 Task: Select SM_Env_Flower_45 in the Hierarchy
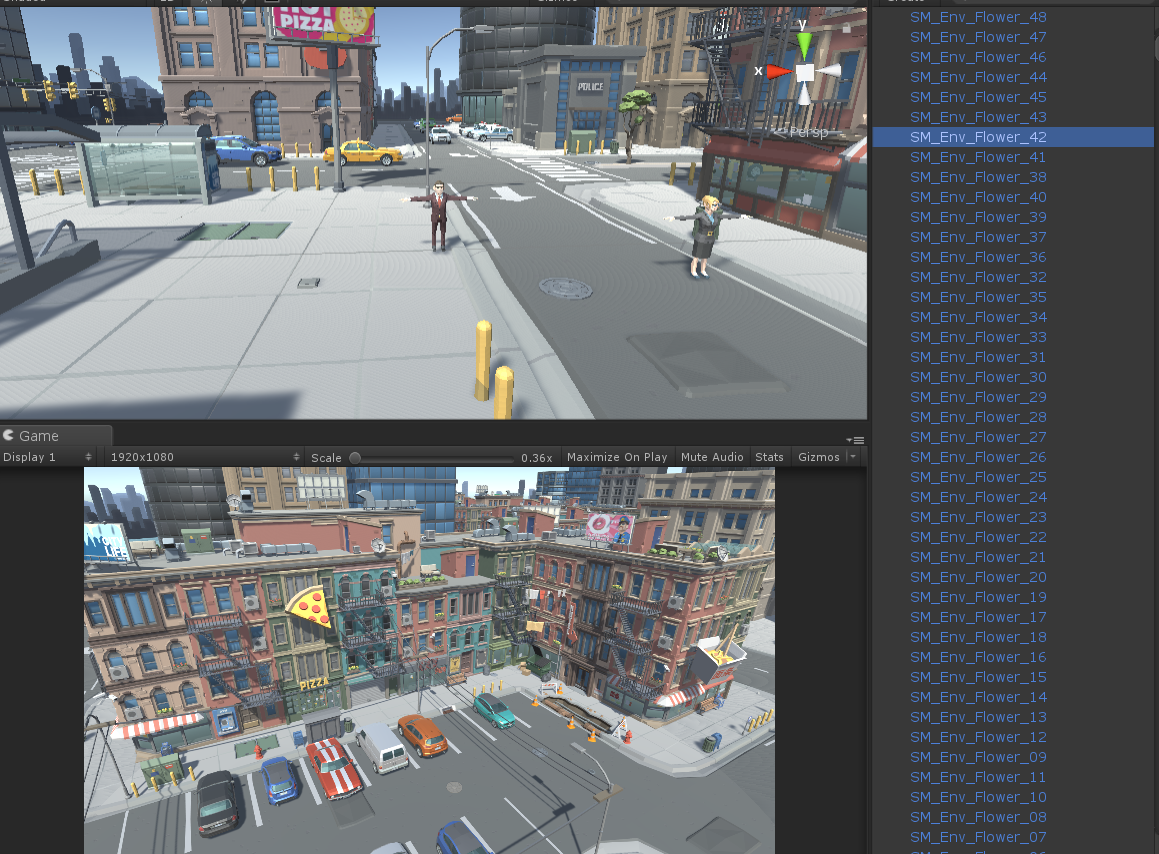(1013, 97)
